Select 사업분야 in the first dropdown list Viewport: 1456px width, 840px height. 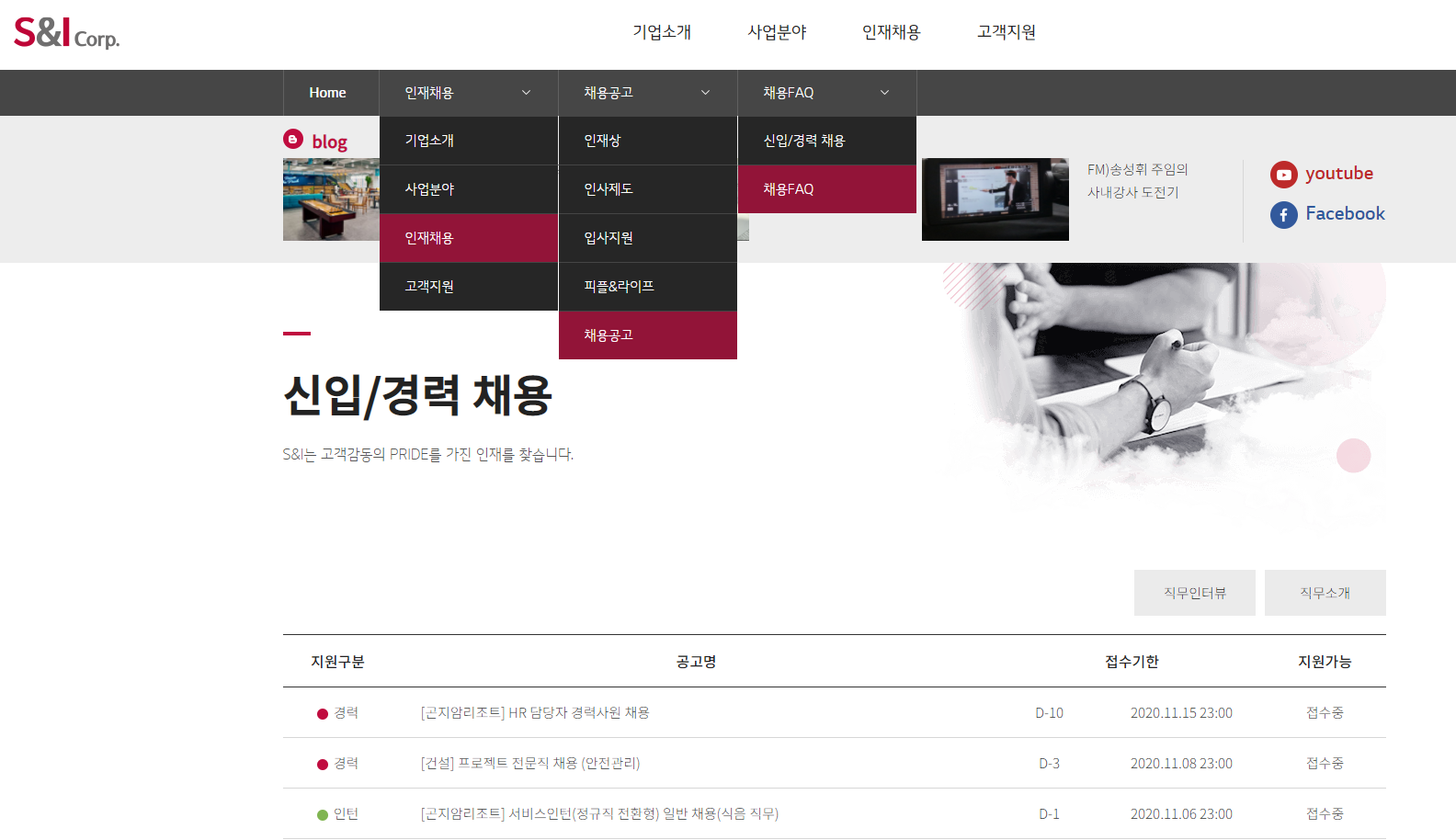469,189
